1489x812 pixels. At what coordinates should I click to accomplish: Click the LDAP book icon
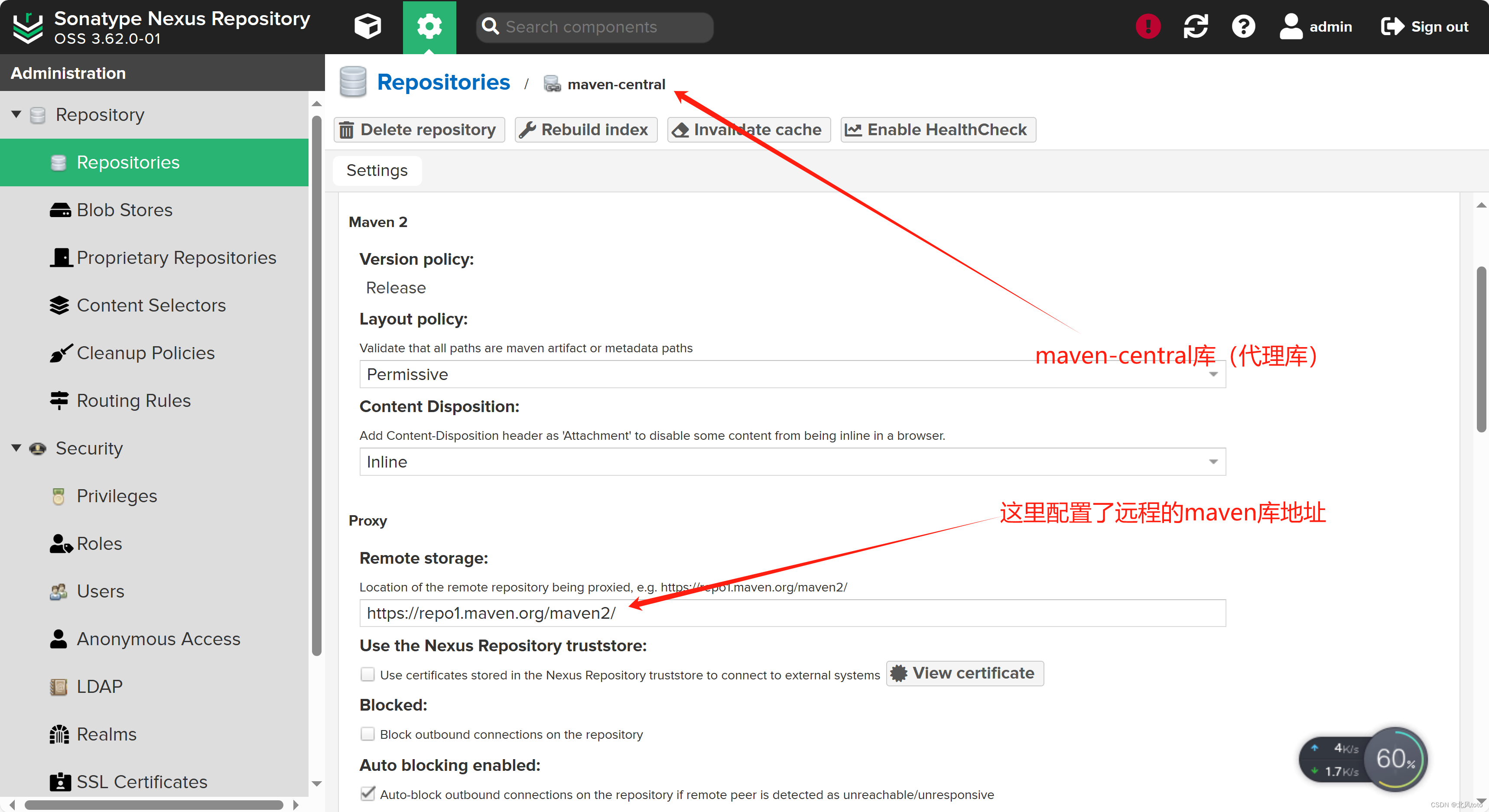pyautogui.click(x=59, y=687)
